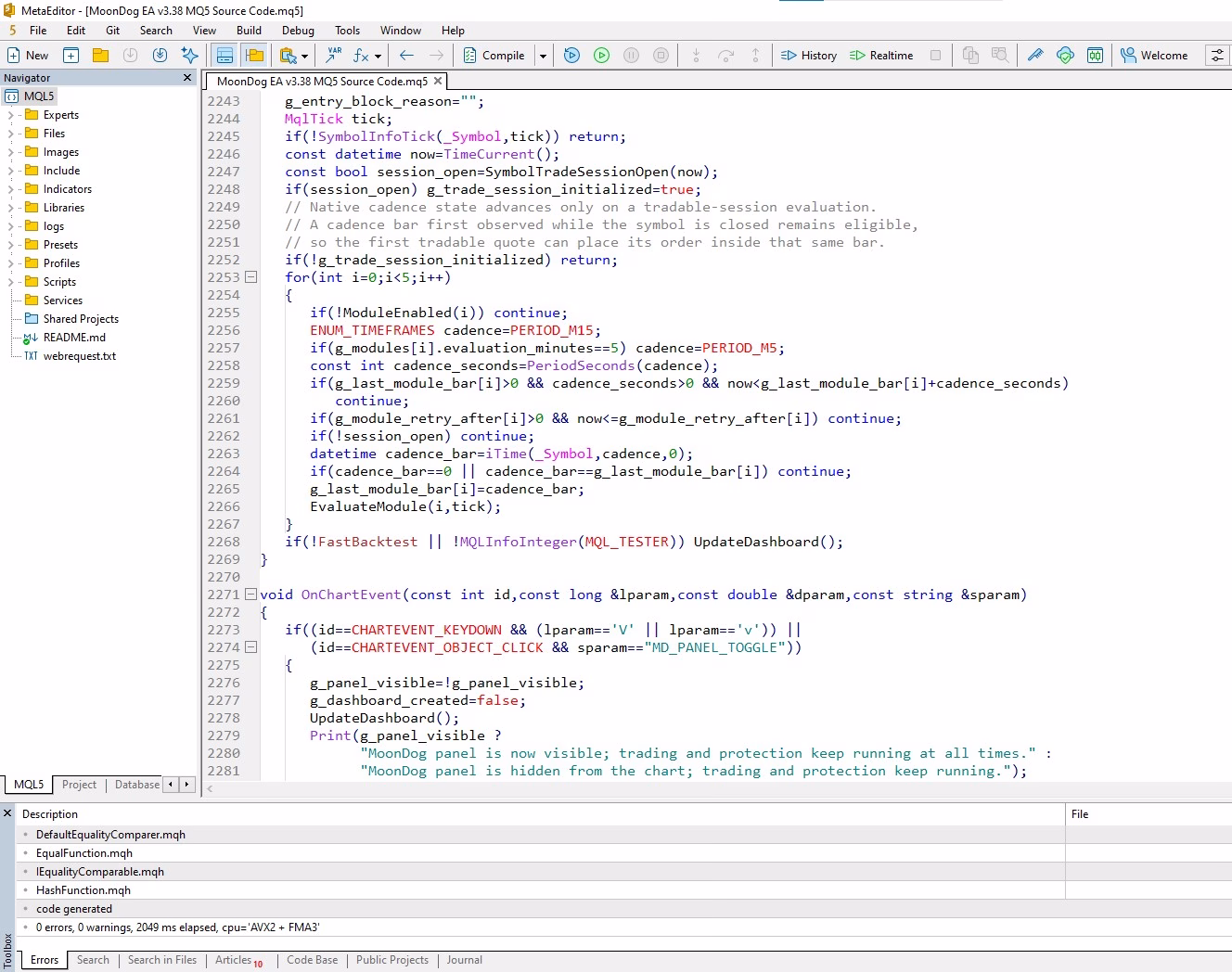Switch to the Project navigator tab
This screenshot has height=972, width=1232.
[x=79, y=785]
